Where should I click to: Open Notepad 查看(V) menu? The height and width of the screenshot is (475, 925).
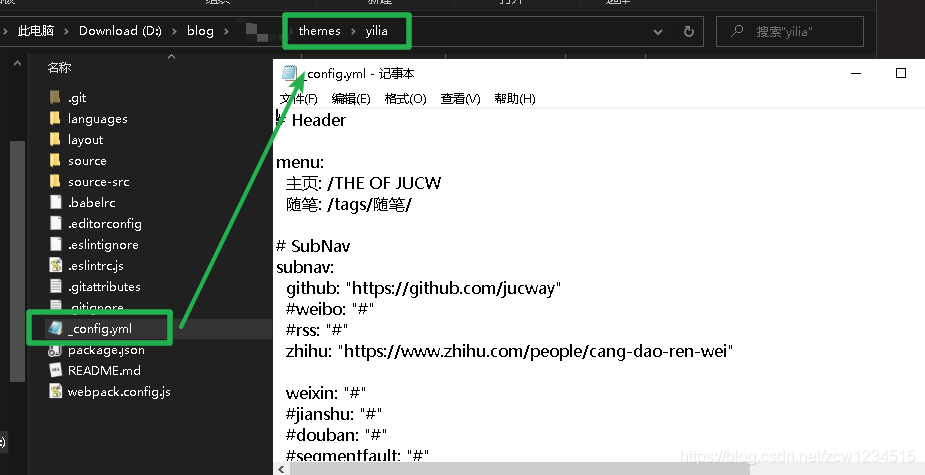pos(460,99)
